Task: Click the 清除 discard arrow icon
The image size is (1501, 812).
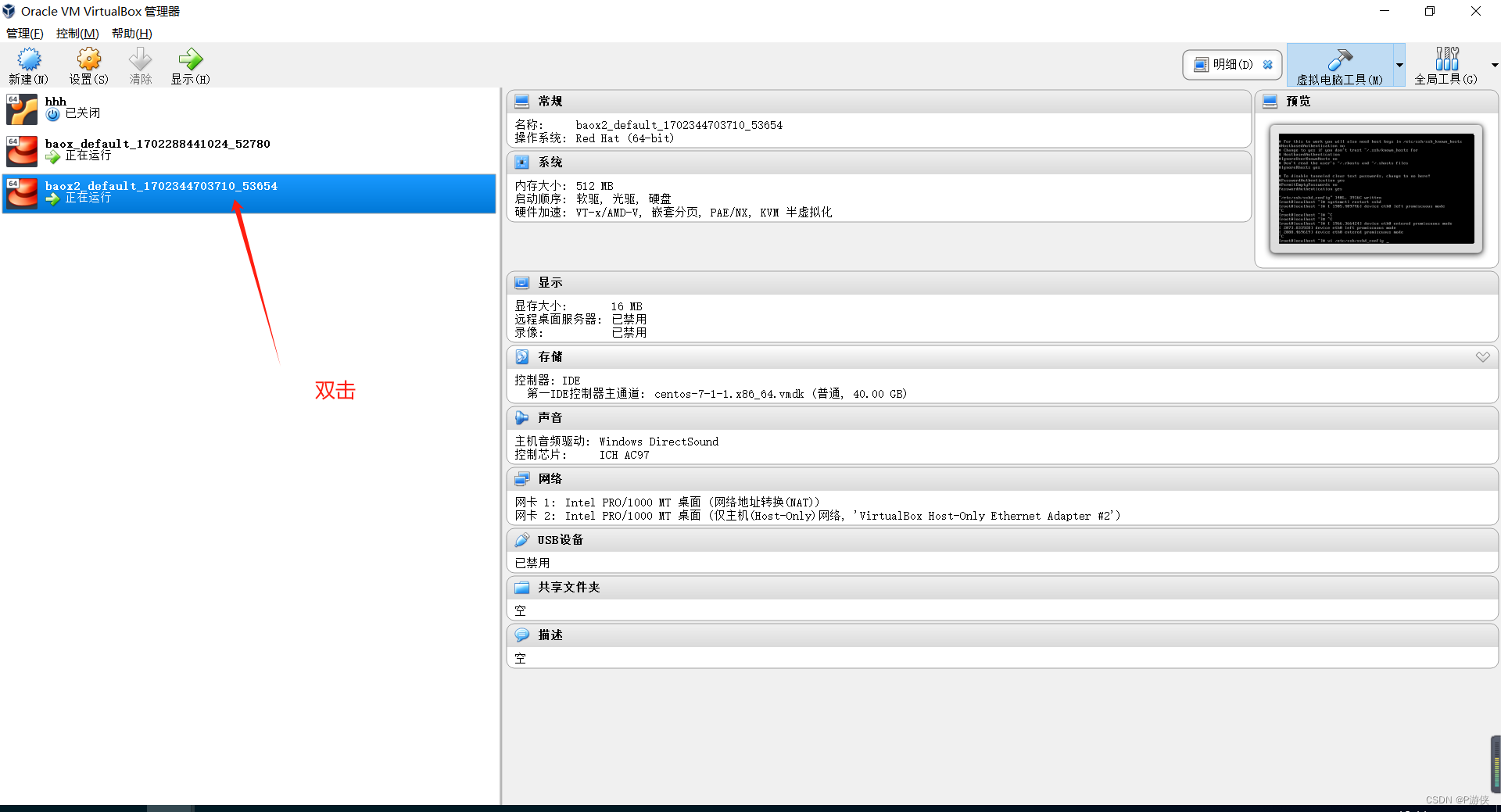Action: [x=141, y=59]
